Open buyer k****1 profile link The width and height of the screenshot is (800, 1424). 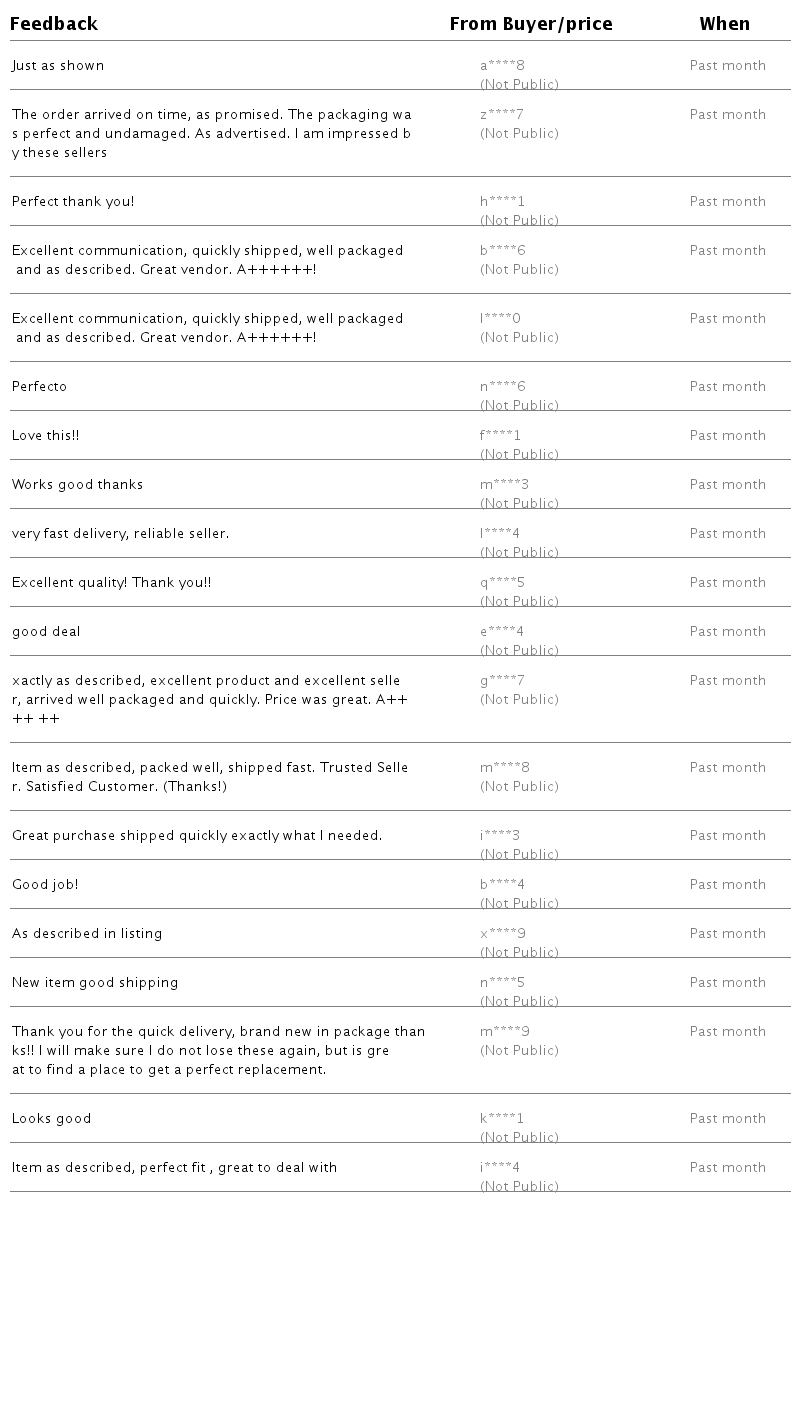click(502, 1119)
